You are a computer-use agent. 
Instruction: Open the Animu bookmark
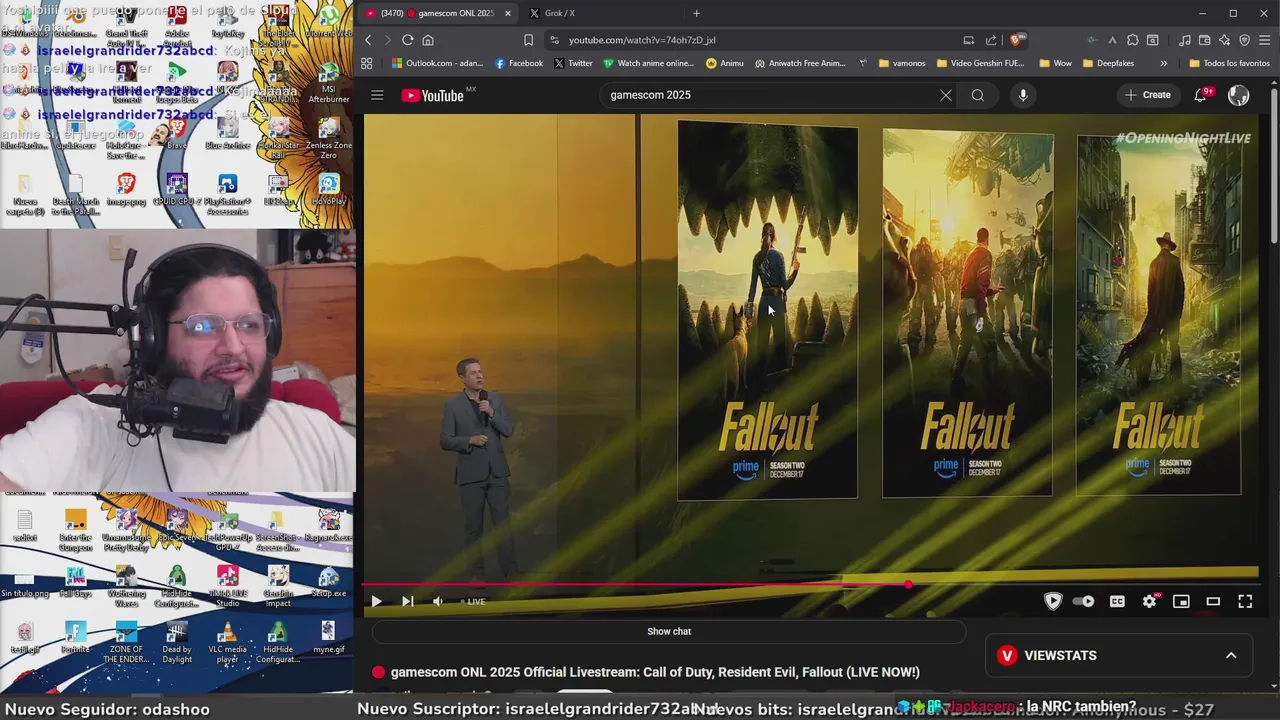725,63
